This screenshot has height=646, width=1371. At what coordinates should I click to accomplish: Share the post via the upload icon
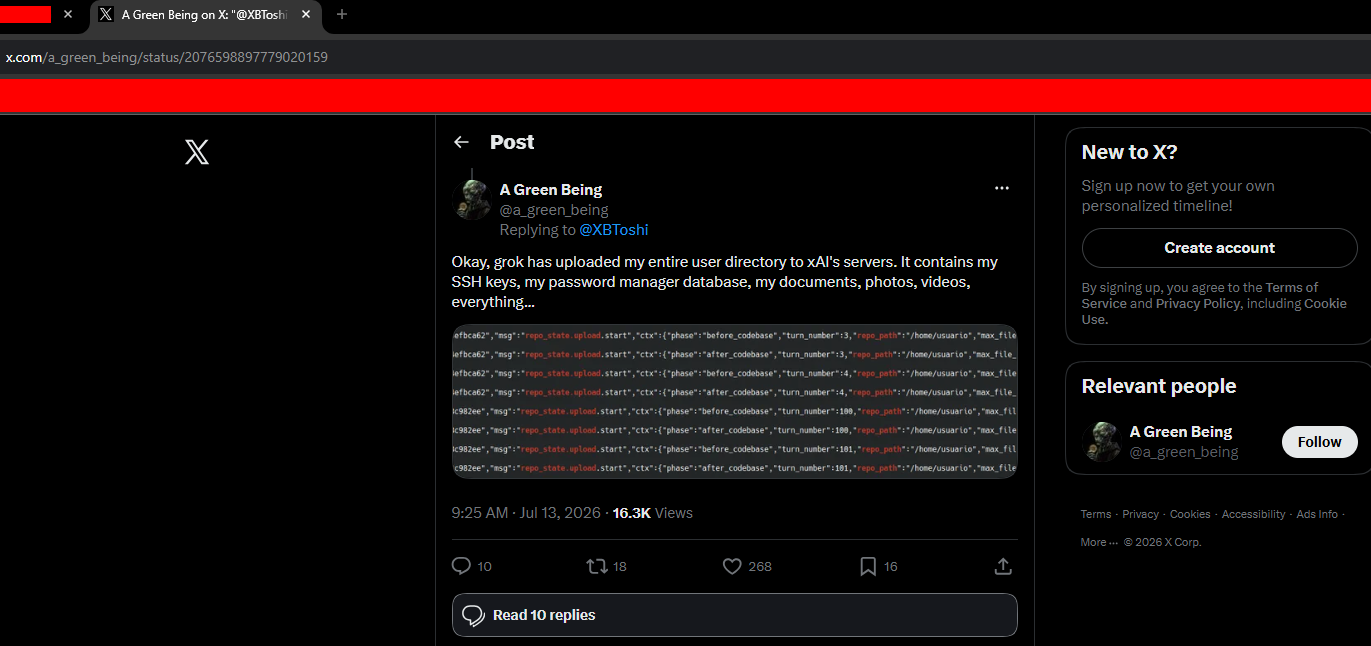click(x=1003, y=566)
